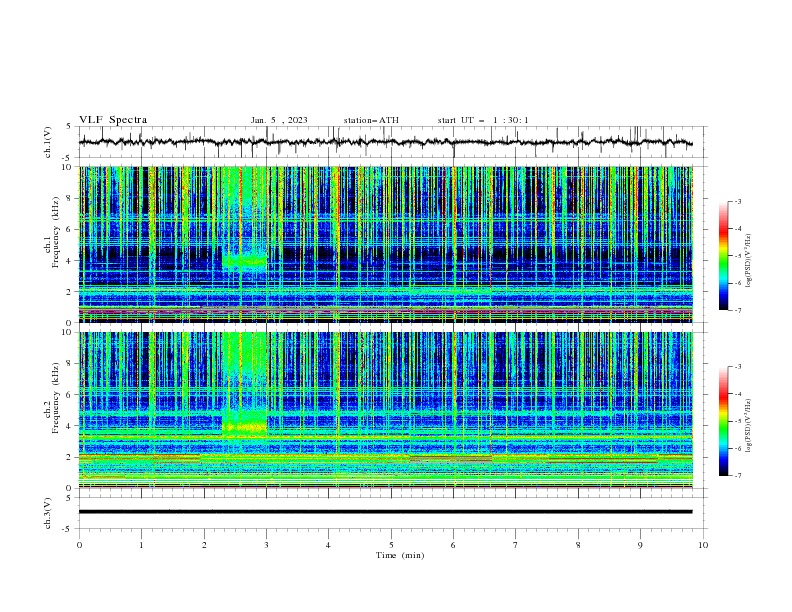Click the log(PSD) label beside ch.1 colorbar
This screenshot has height=612, width=792.
coord(749,261)
